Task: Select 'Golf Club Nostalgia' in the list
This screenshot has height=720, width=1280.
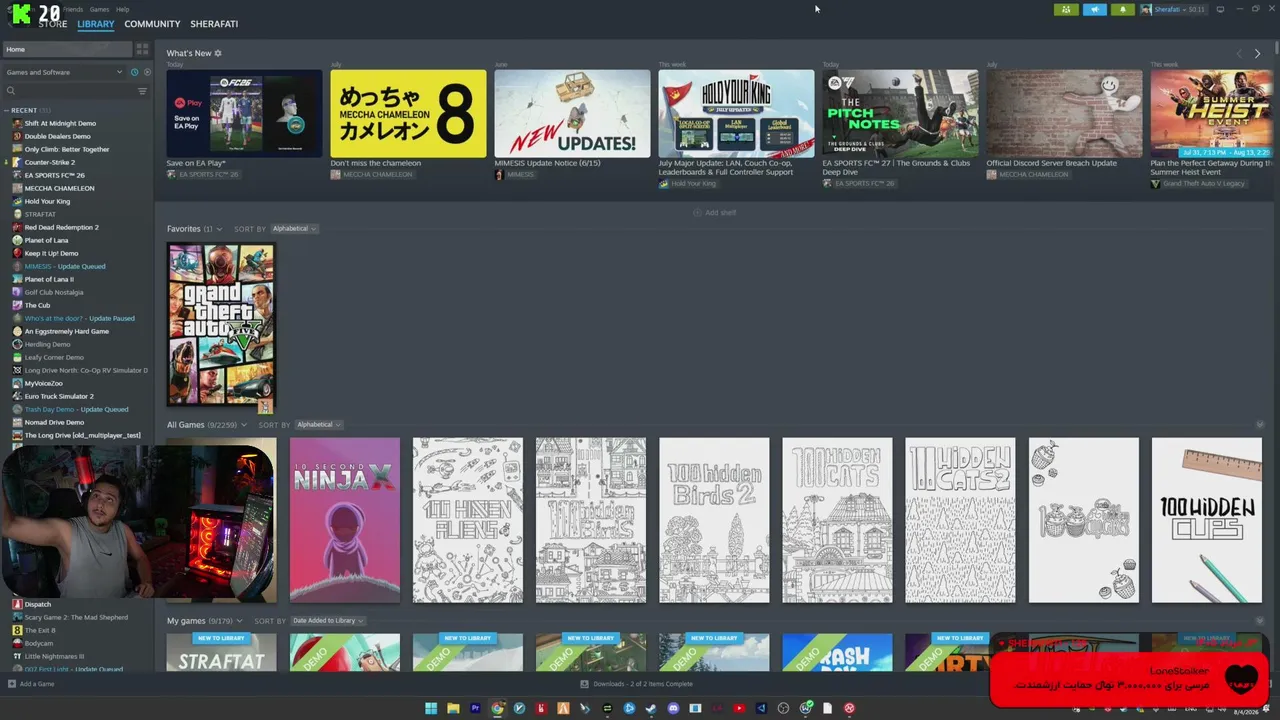Action: point(54,292)
